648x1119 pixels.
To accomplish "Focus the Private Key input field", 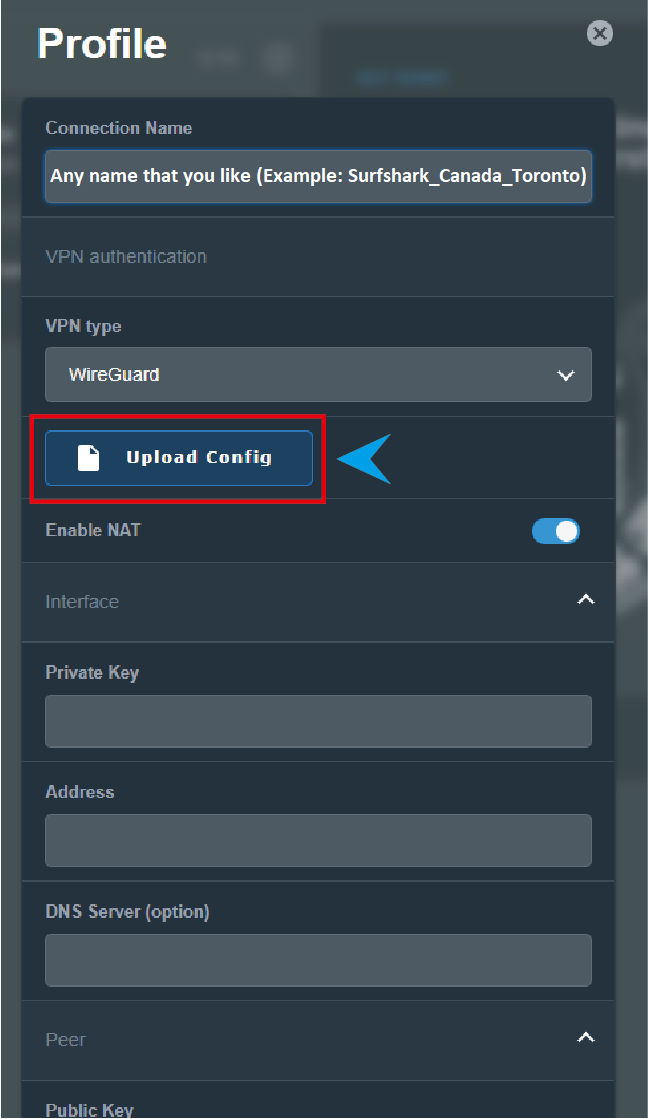I will click(x=318, y=721).
